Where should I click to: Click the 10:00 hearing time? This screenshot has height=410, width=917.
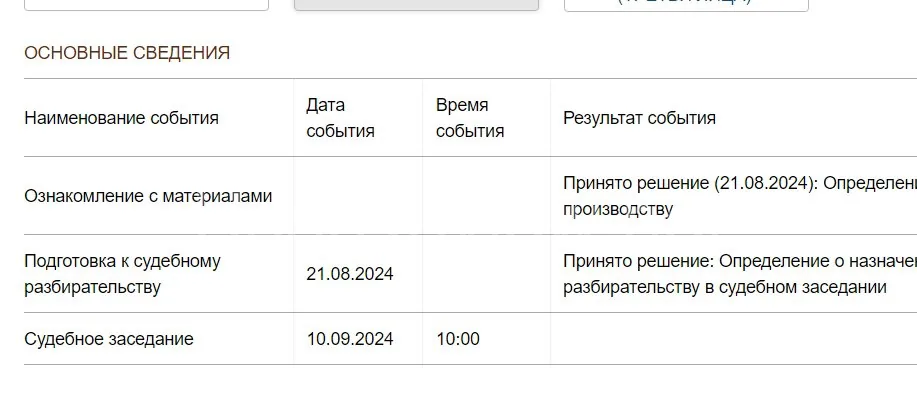[x=458, y=339]
